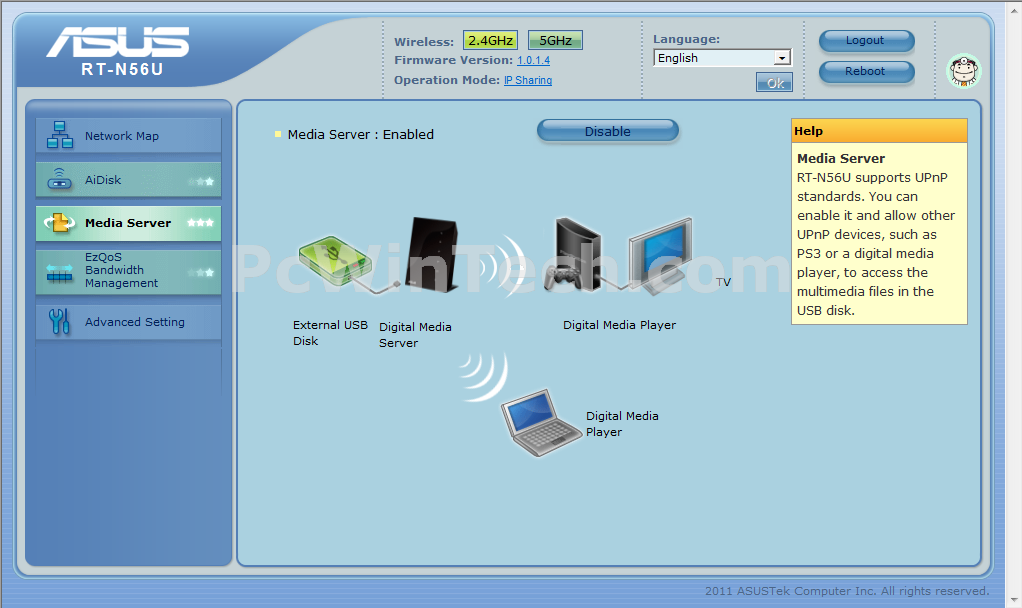Screen dimensions: 1022x608
Task: Click the AiDisk router icon
Action: (59, 179)
